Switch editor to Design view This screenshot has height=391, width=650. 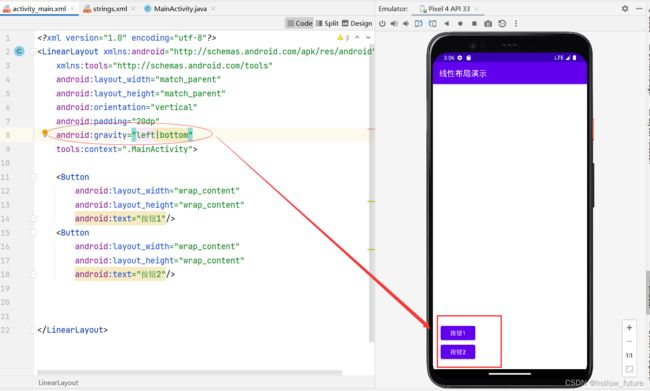pyautogui.click(x=357, y=24)
